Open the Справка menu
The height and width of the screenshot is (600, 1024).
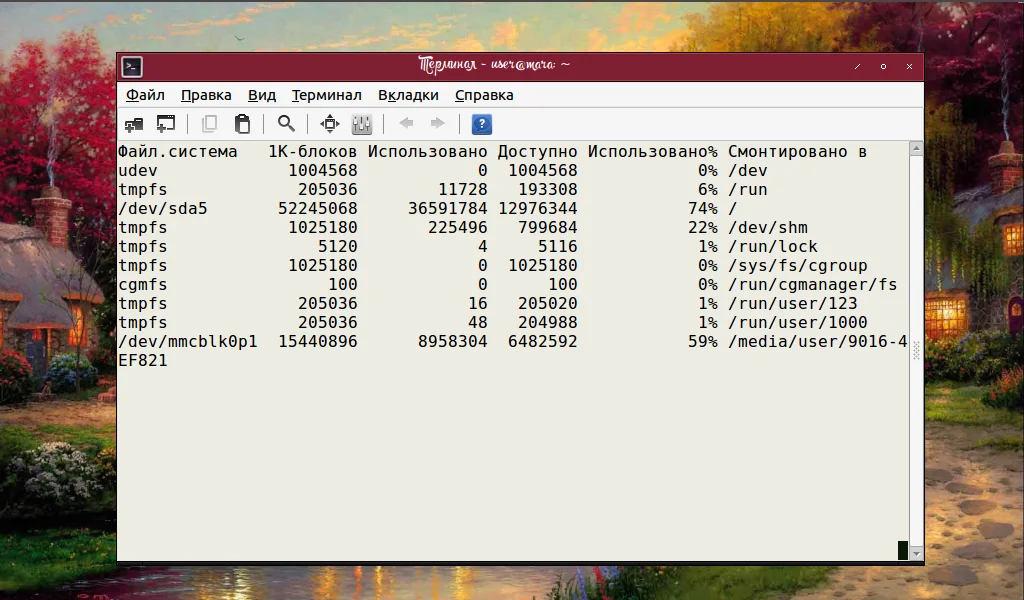pos(484,95)
